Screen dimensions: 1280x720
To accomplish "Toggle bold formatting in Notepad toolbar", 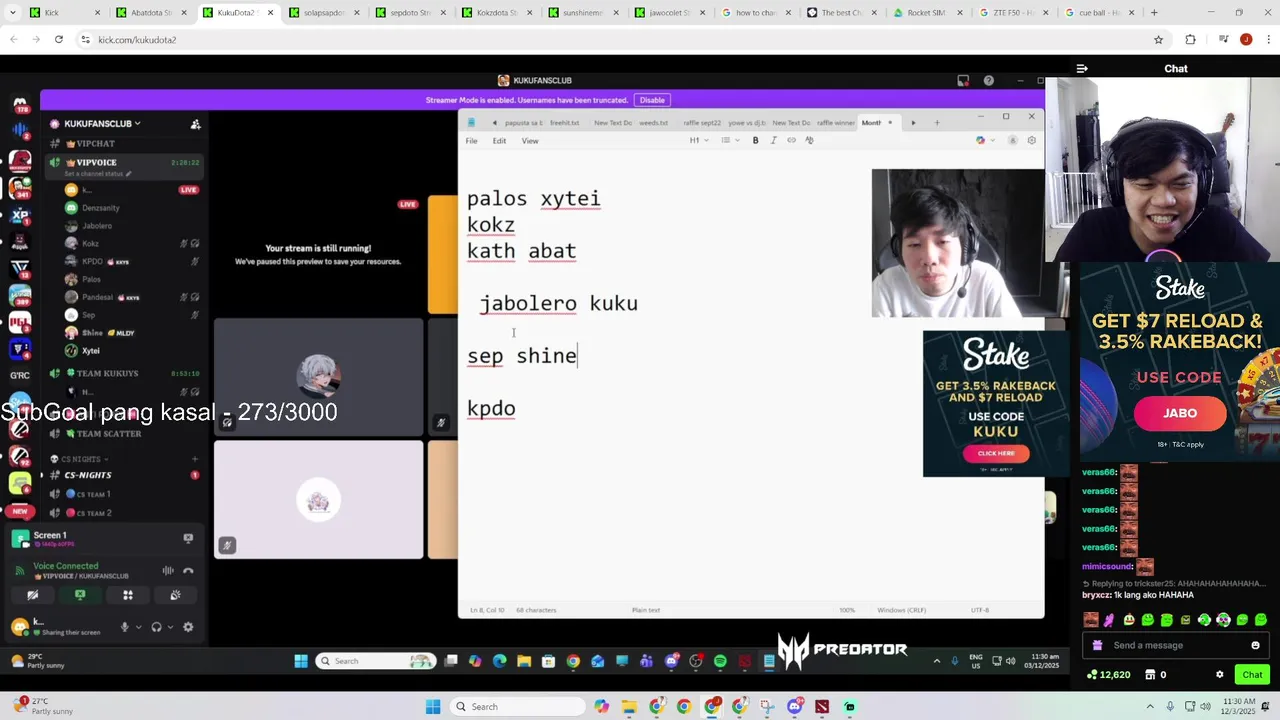I will pyautogui.click(x=755, y=140).
